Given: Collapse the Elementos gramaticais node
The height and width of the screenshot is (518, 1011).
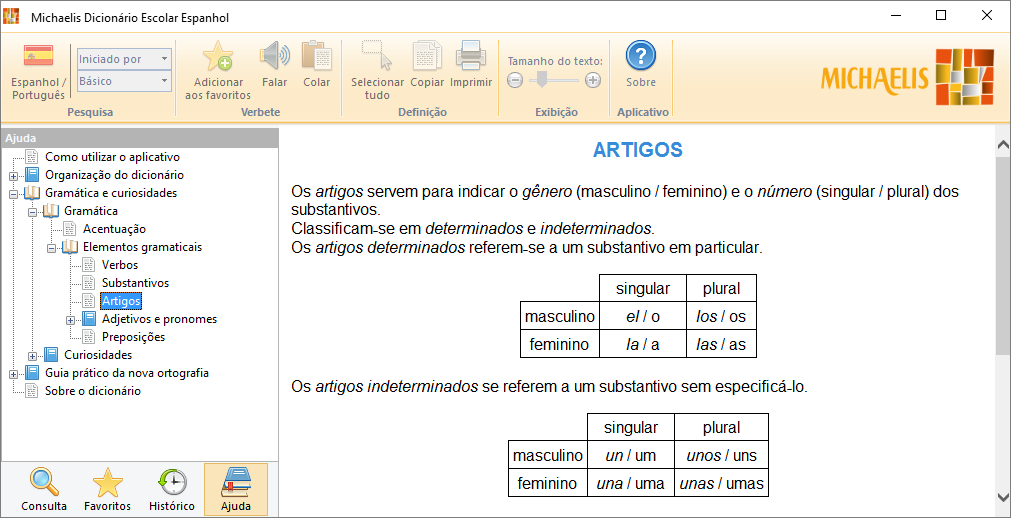Looking at the screenshot, I should pos(51,248).
